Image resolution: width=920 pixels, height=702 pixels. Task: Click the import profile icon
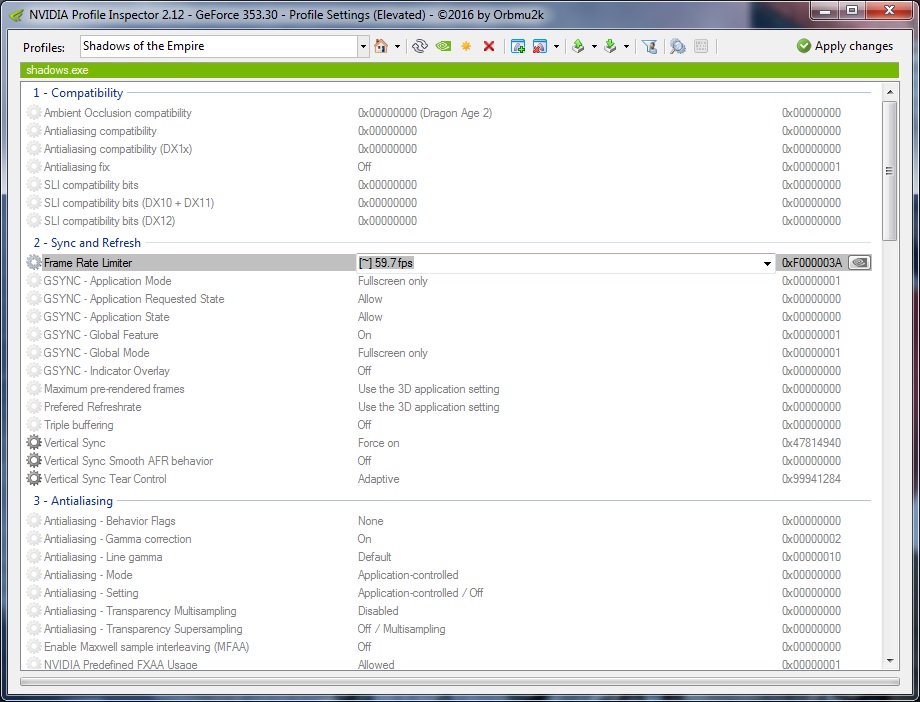tap(610, 46)
